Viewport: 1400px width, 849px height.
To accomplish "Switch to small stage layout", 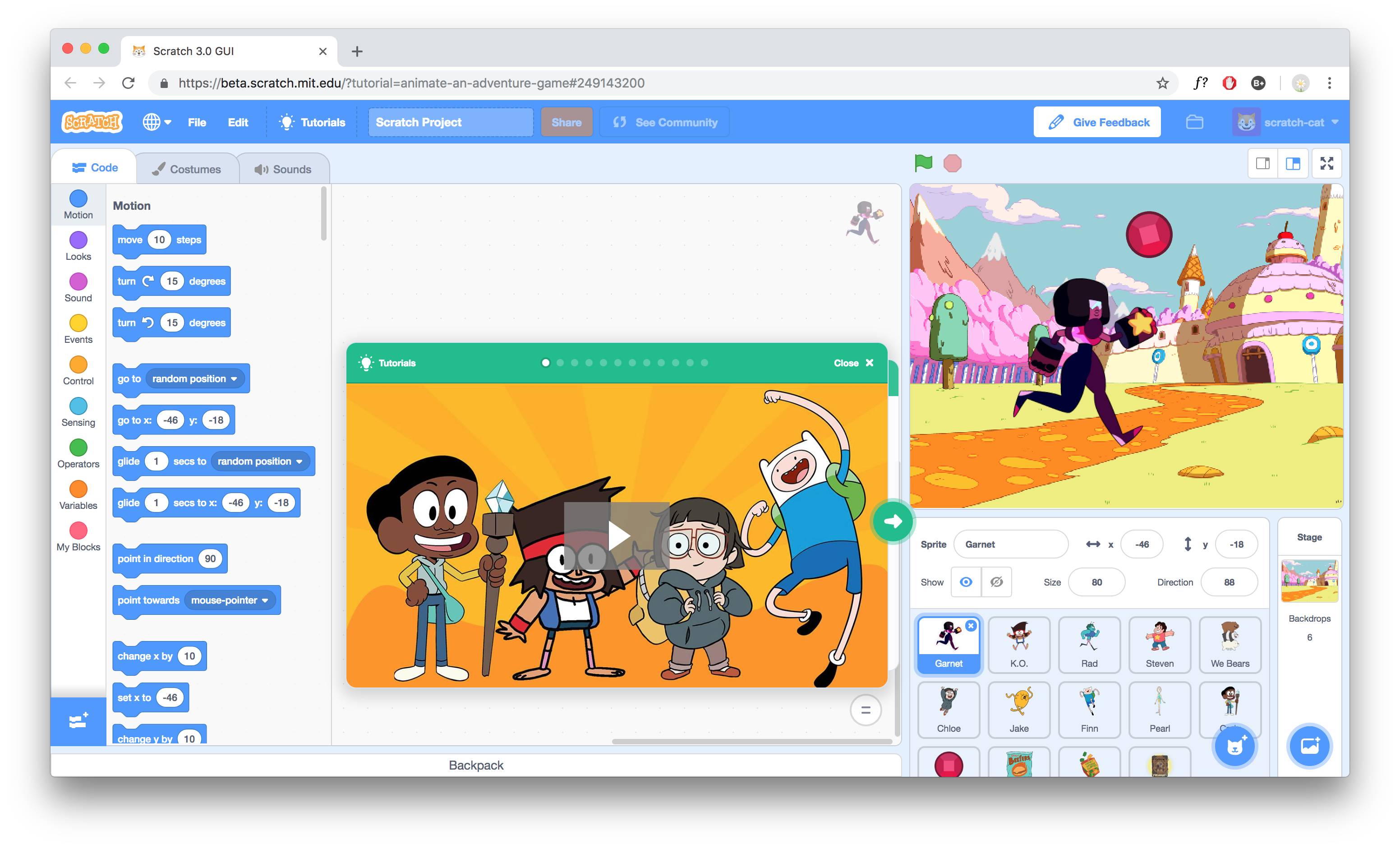I will (x=1262, y=164).
